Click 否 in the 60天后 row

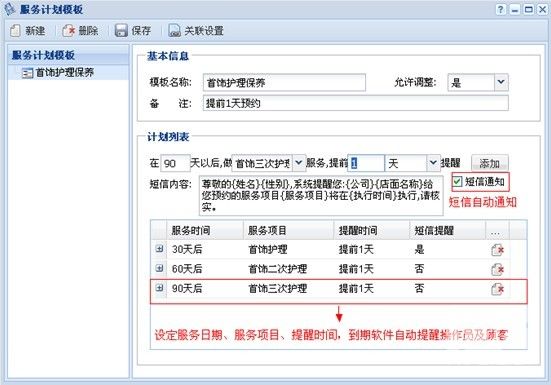419,269
